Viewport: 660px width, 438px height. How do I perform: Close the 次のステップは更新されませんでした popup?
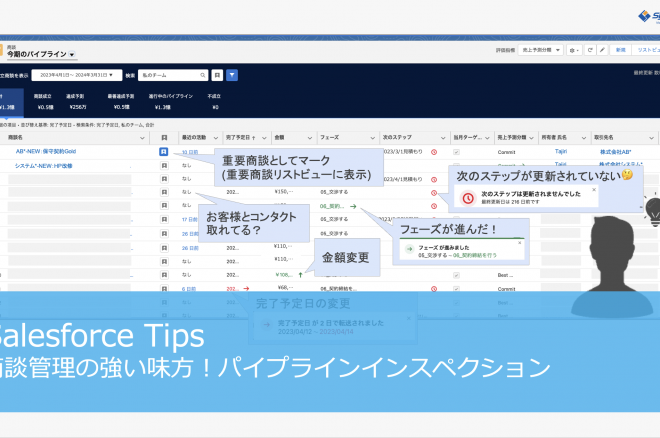594,190
